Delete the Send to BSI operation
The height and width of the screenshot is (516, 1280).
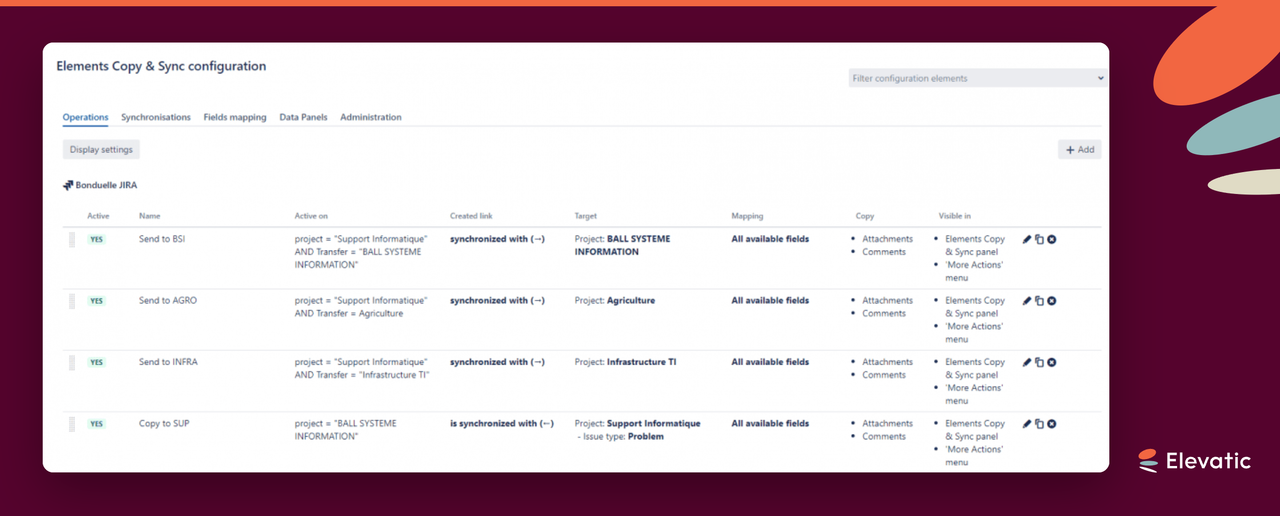(x=1052, y=239)
